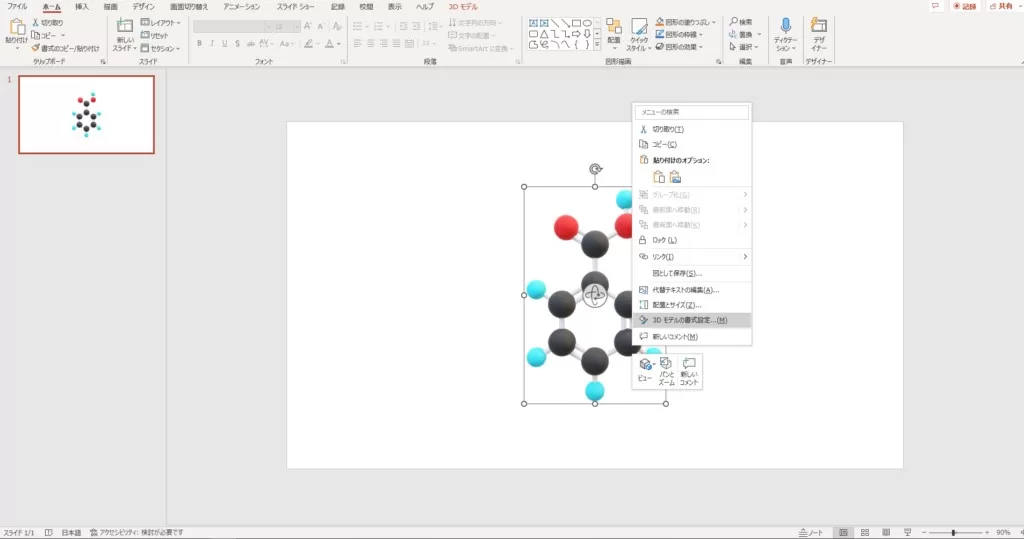Switch to the 3D モデル ribbon tab
Screen dimensions: 1024x539
point(462,7)
